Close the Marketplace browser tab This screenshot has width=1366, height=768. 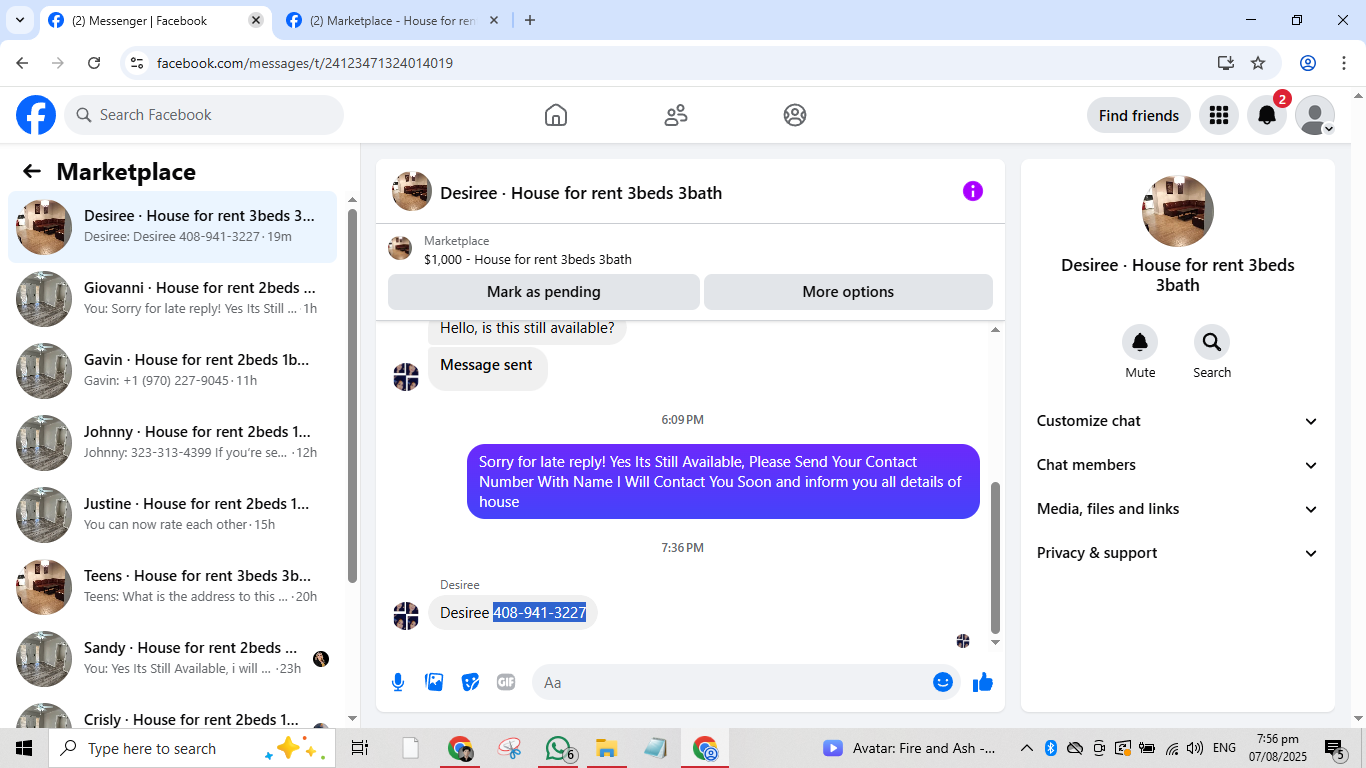click(x=494, y=20)
